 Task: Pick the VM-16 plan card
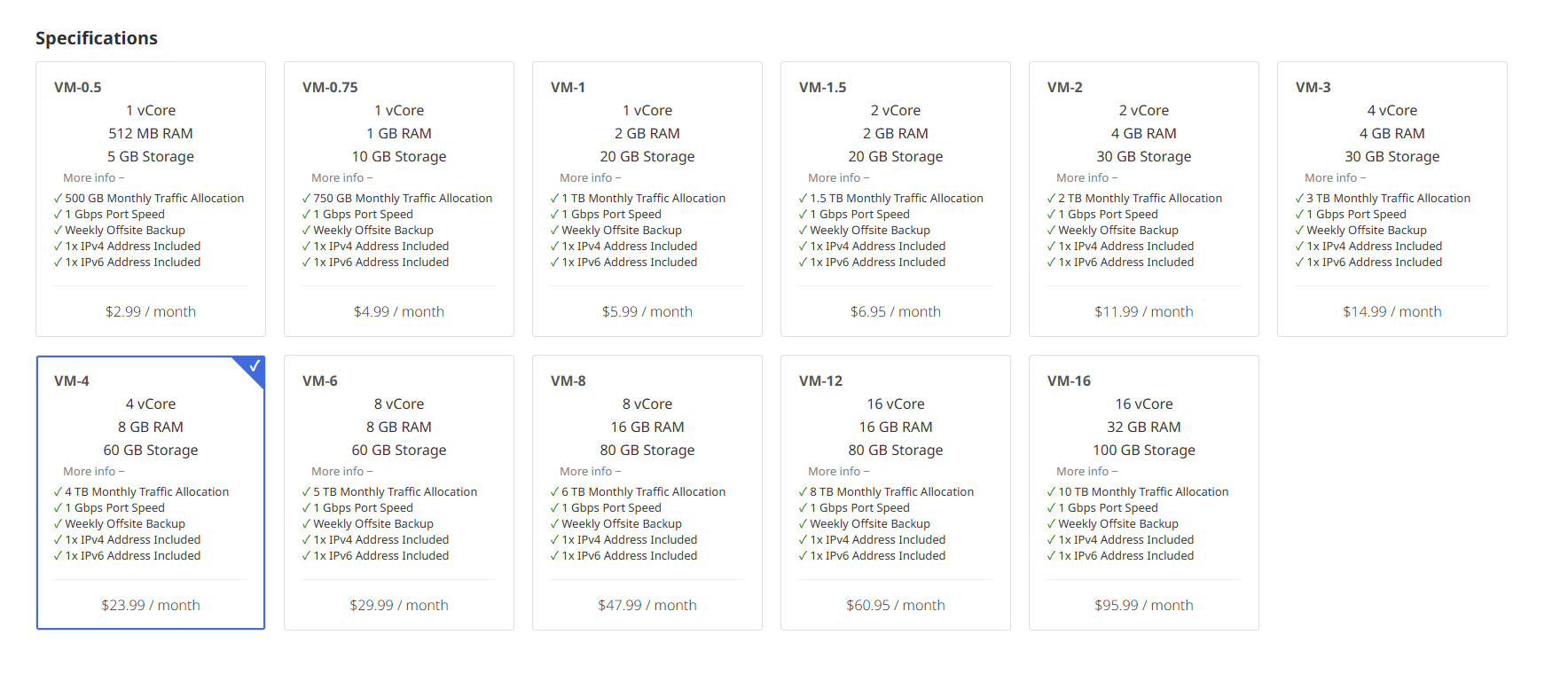1144,427
